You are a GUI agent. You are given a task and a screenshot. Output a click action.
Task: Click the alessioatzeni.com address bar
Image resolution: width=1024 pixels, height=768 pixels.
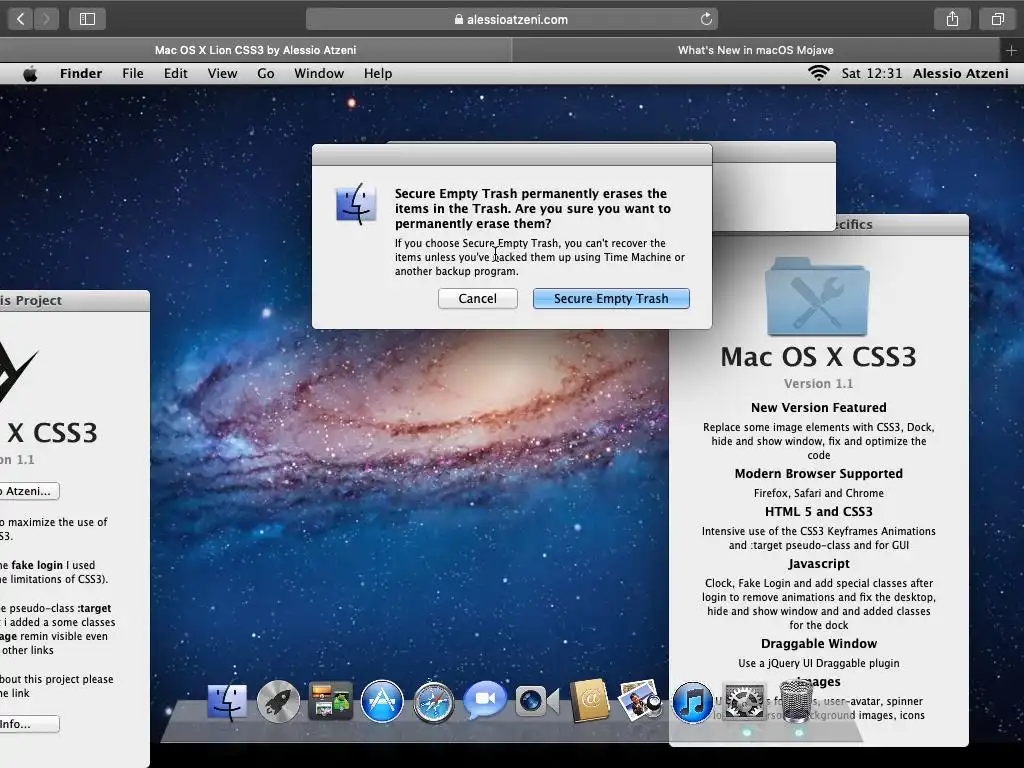click(x=511, y=19)
